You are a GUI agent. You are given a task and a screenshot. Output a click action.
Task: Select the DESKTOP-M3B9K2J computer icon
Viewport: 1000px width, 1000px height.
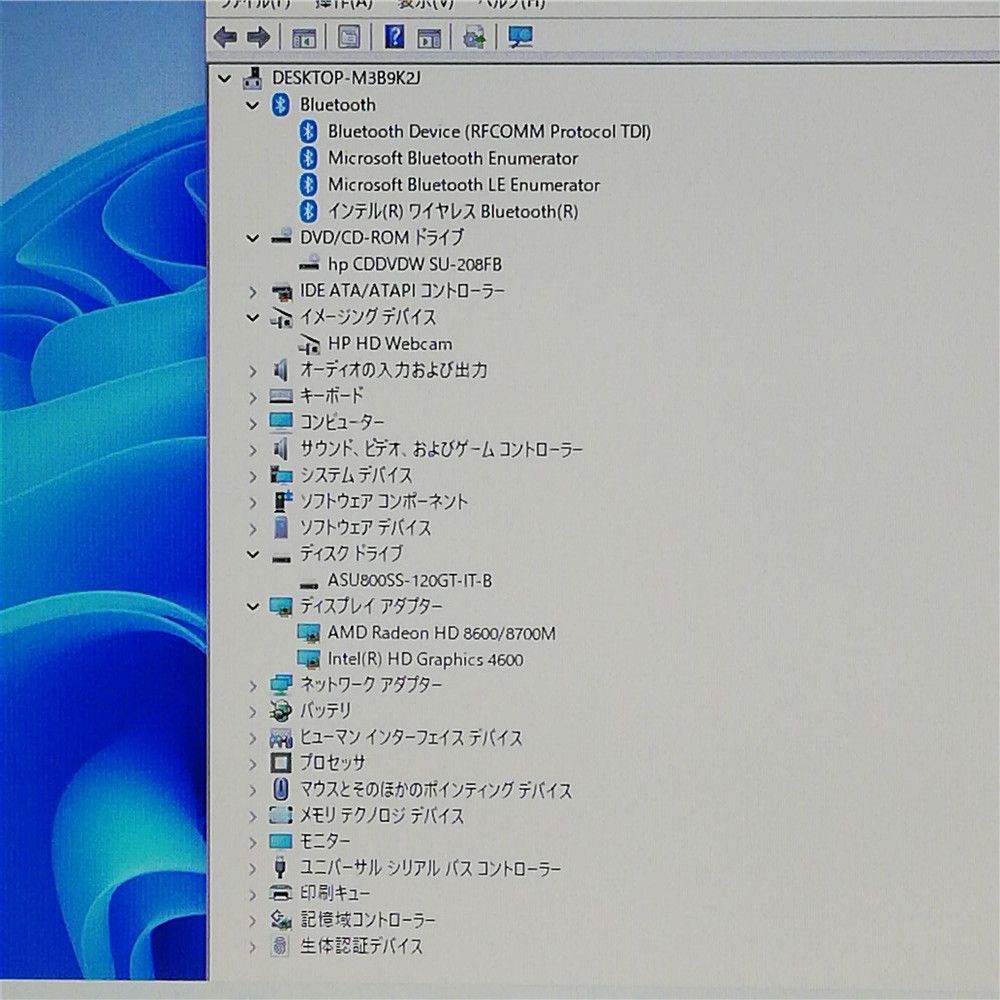click(x=252, y=78)
